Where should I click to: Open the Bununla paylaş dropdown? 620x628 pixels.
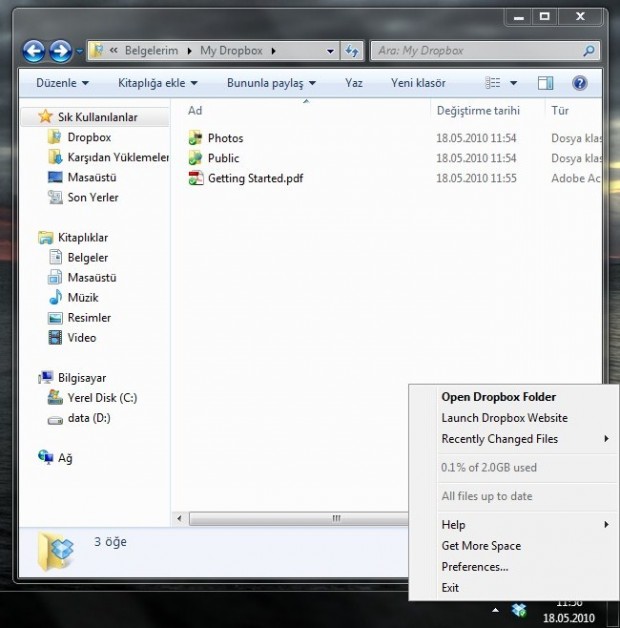[271, 83]
